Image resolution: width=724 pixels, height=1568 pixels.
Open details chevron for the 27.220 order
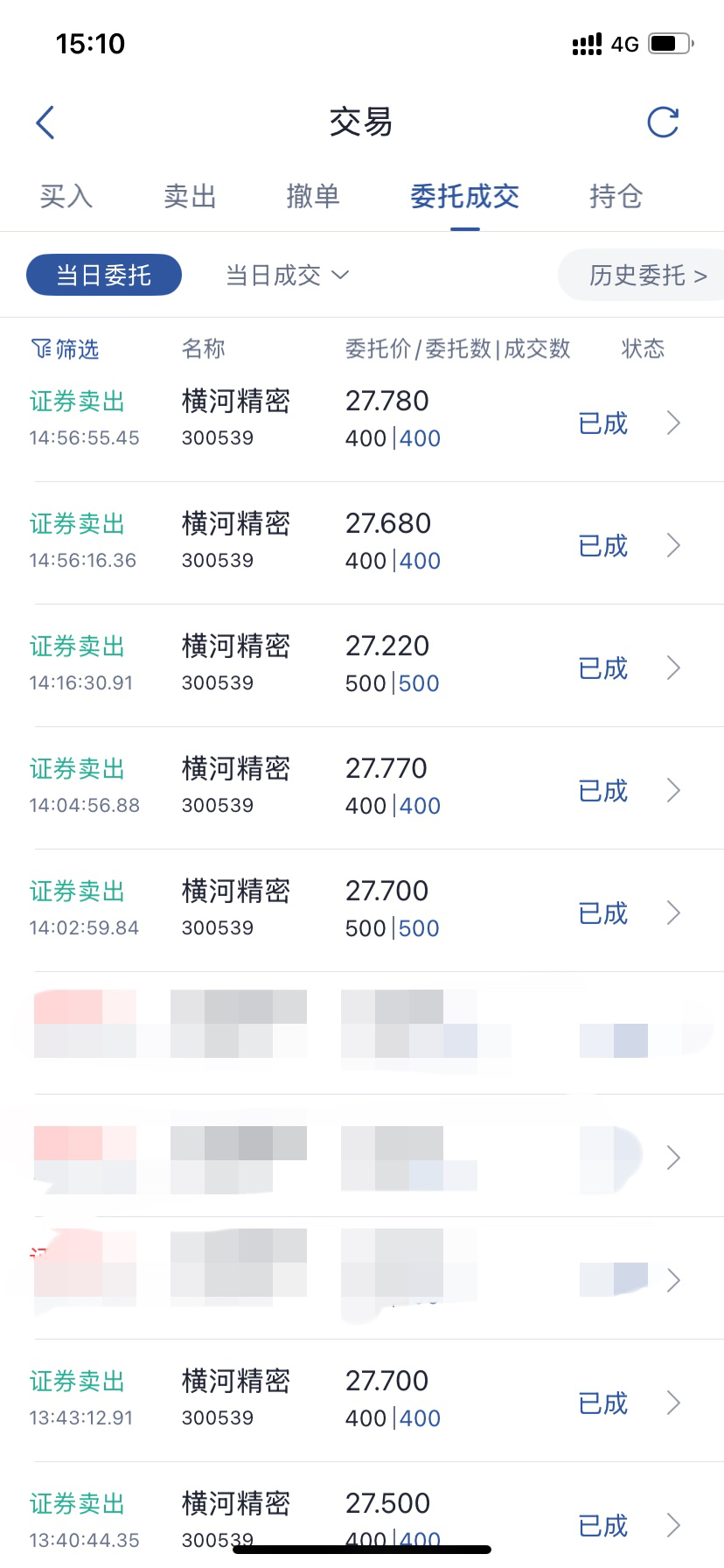click(x=673, y=668)
